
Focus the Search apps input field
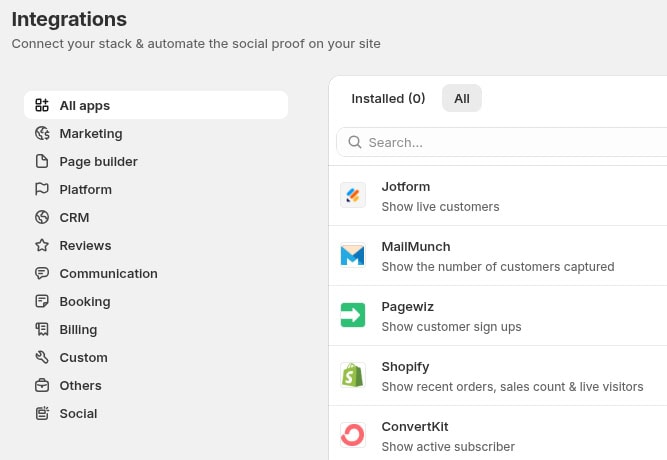point(510,142)
